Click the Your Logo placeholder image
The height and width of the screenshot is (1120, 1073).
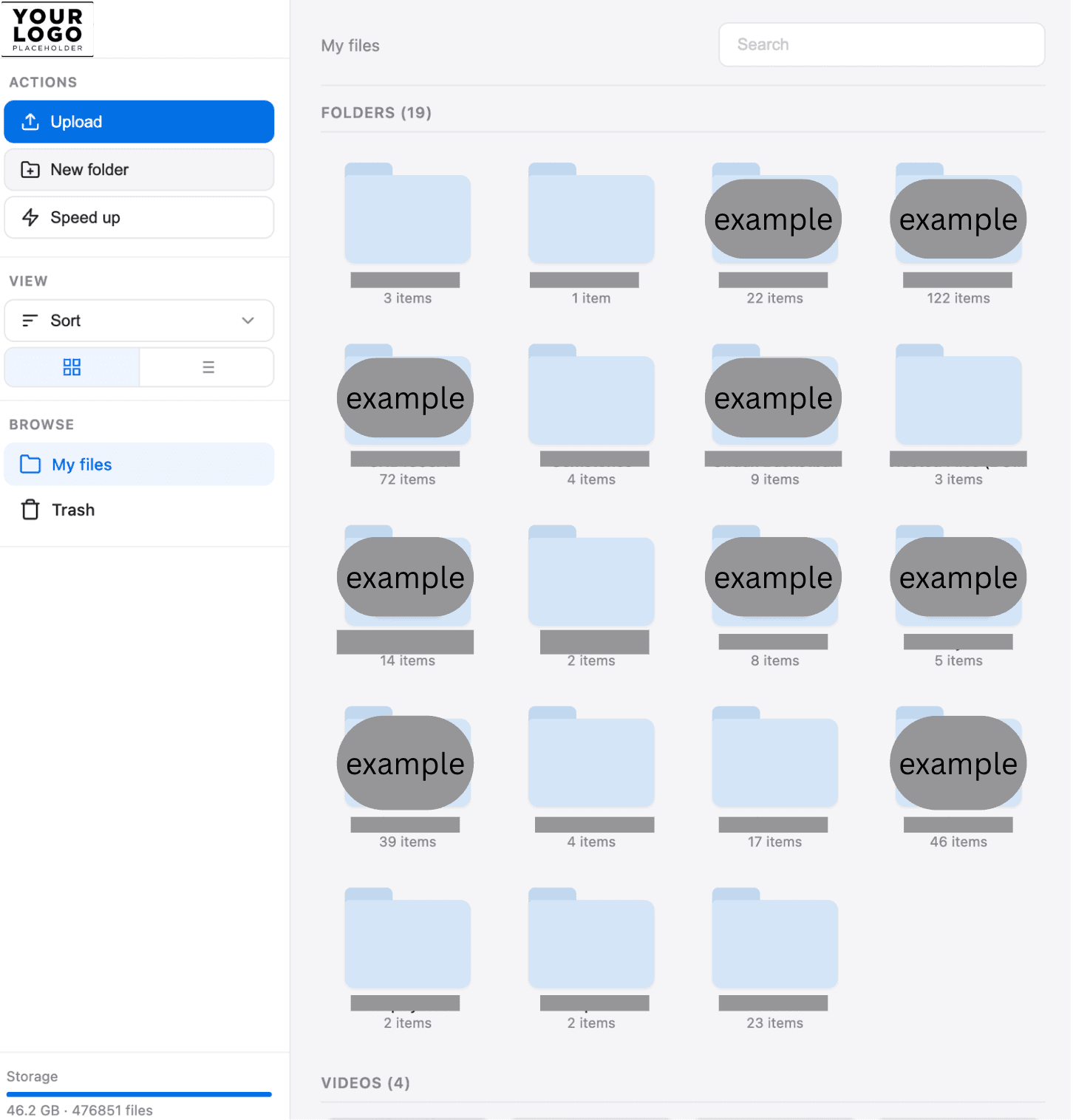pos(47,30)
